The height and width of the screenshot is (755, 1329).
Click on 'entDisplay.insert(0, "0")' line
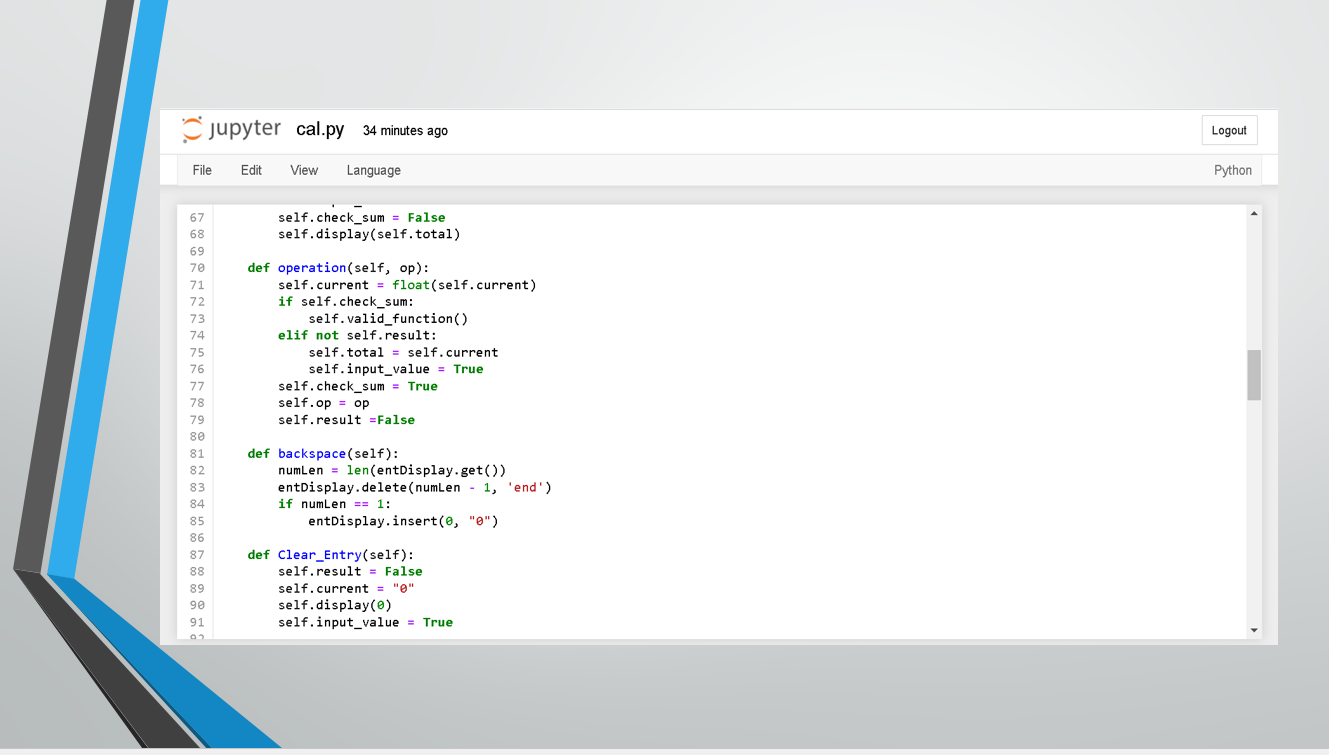click(403, 521)
